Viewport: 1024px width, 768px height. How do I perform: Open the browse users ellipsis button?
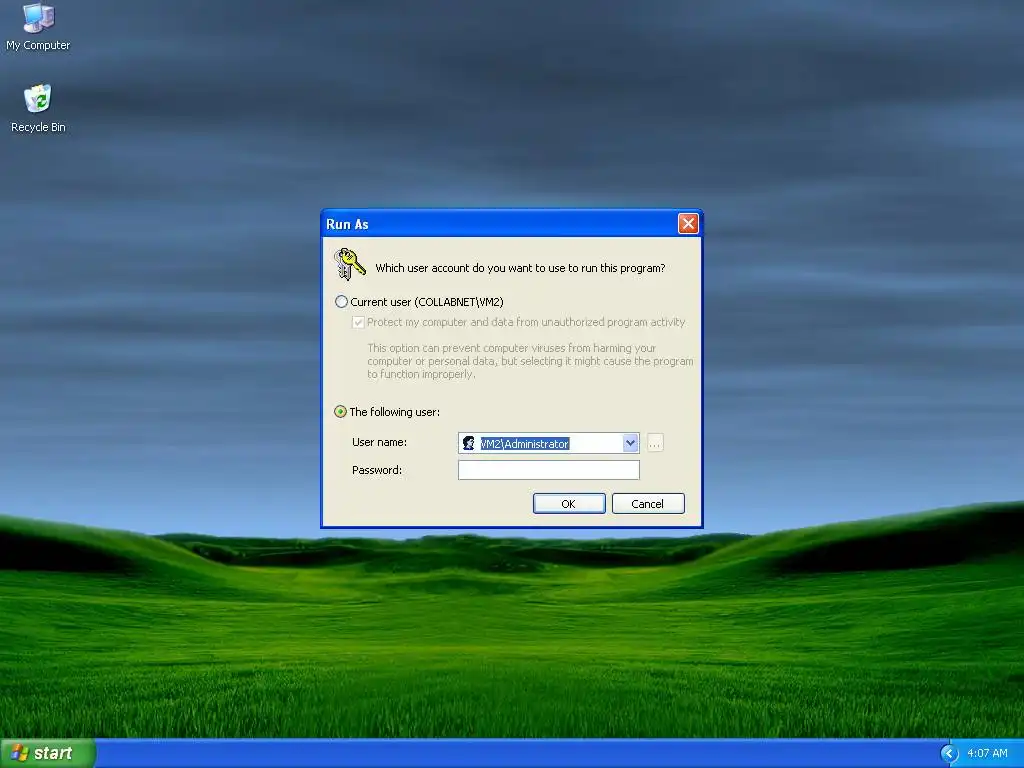pyautogui.click(x=655, y=443)
